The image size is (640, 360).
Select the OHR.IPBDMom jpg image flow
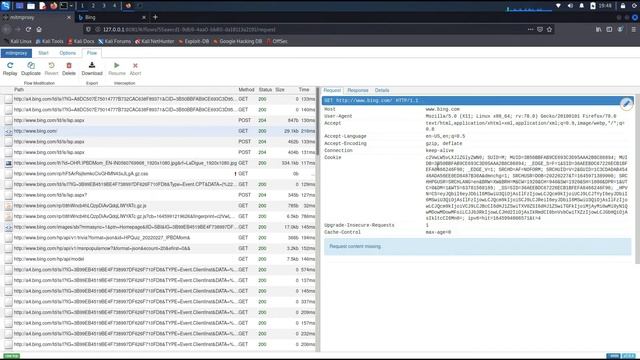(159, 163)
